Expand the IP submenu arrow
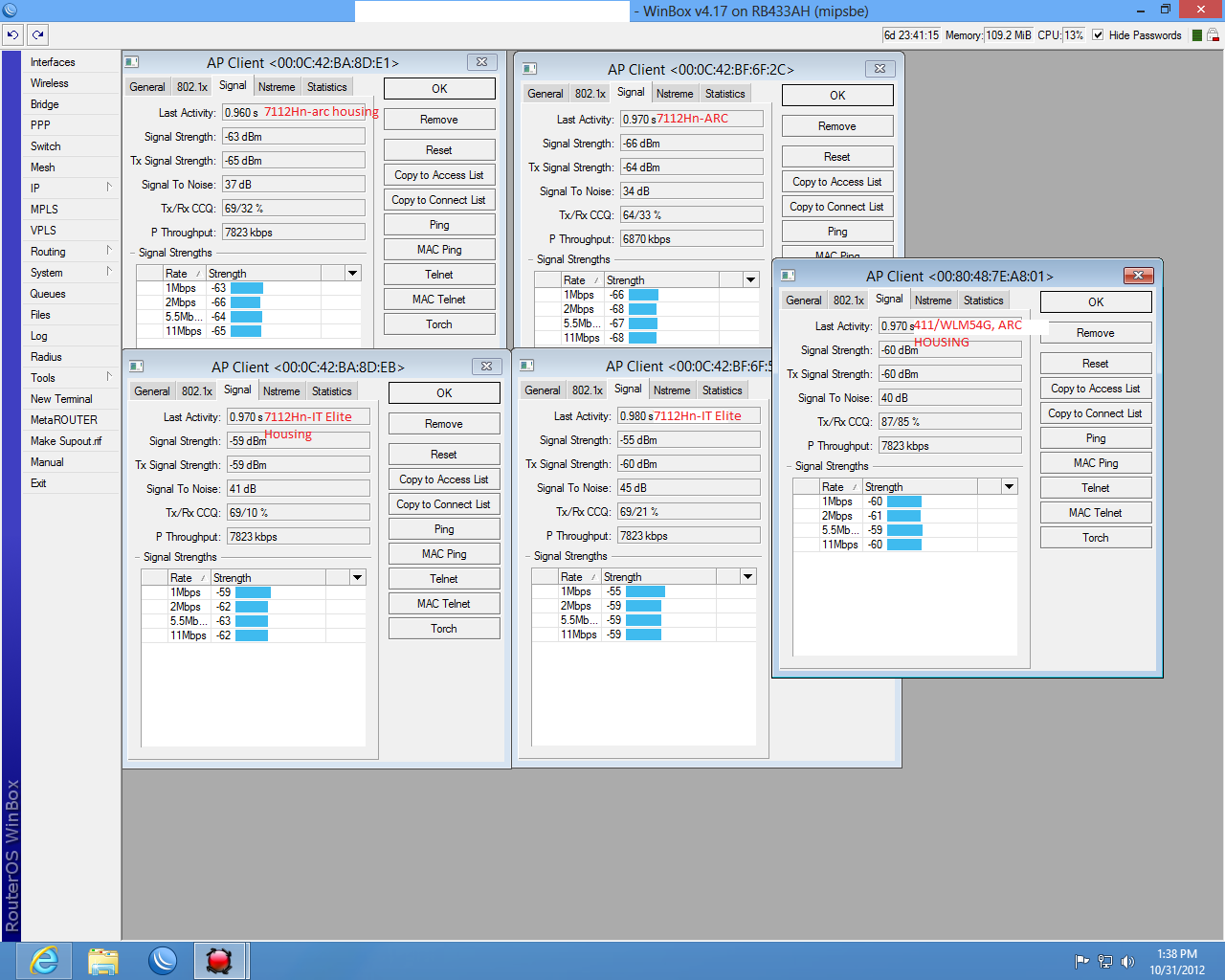 click(109, 187)
